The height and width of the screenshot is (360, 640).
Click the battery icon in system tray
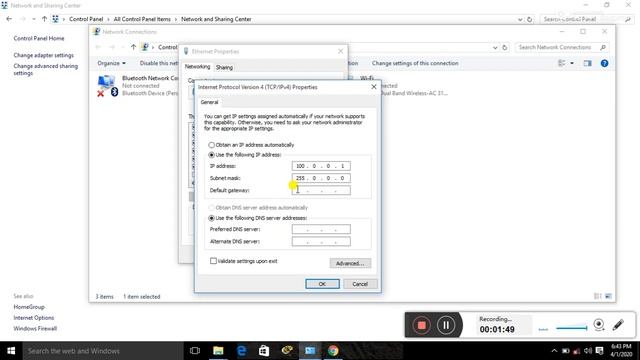(566, 351)
